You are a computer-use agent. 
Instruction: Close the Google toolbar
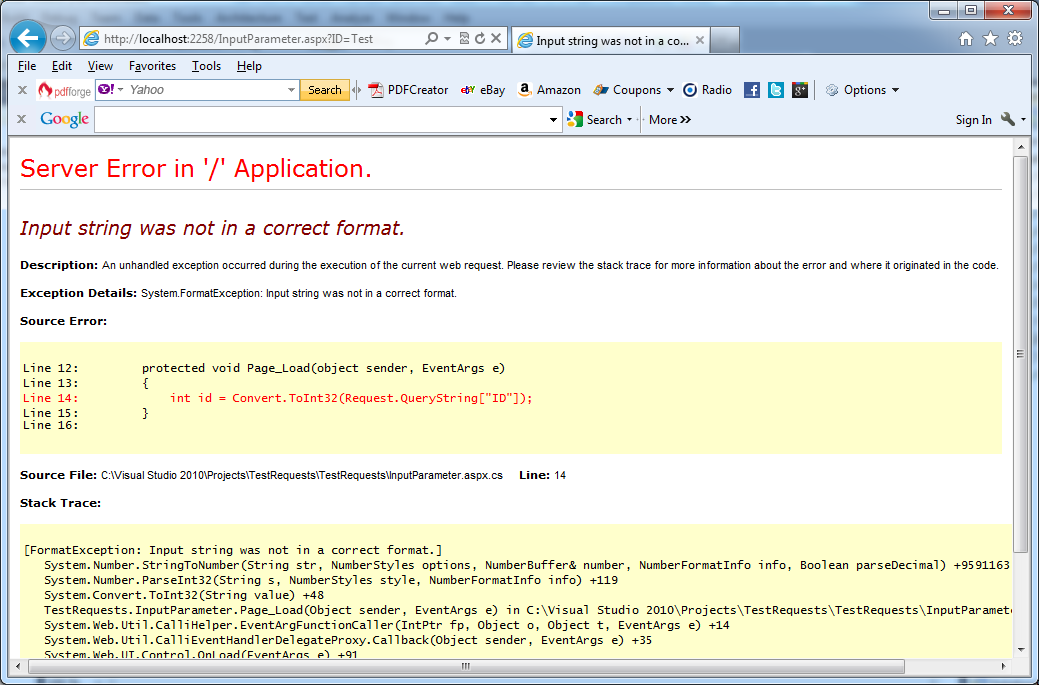pos(22,119)
